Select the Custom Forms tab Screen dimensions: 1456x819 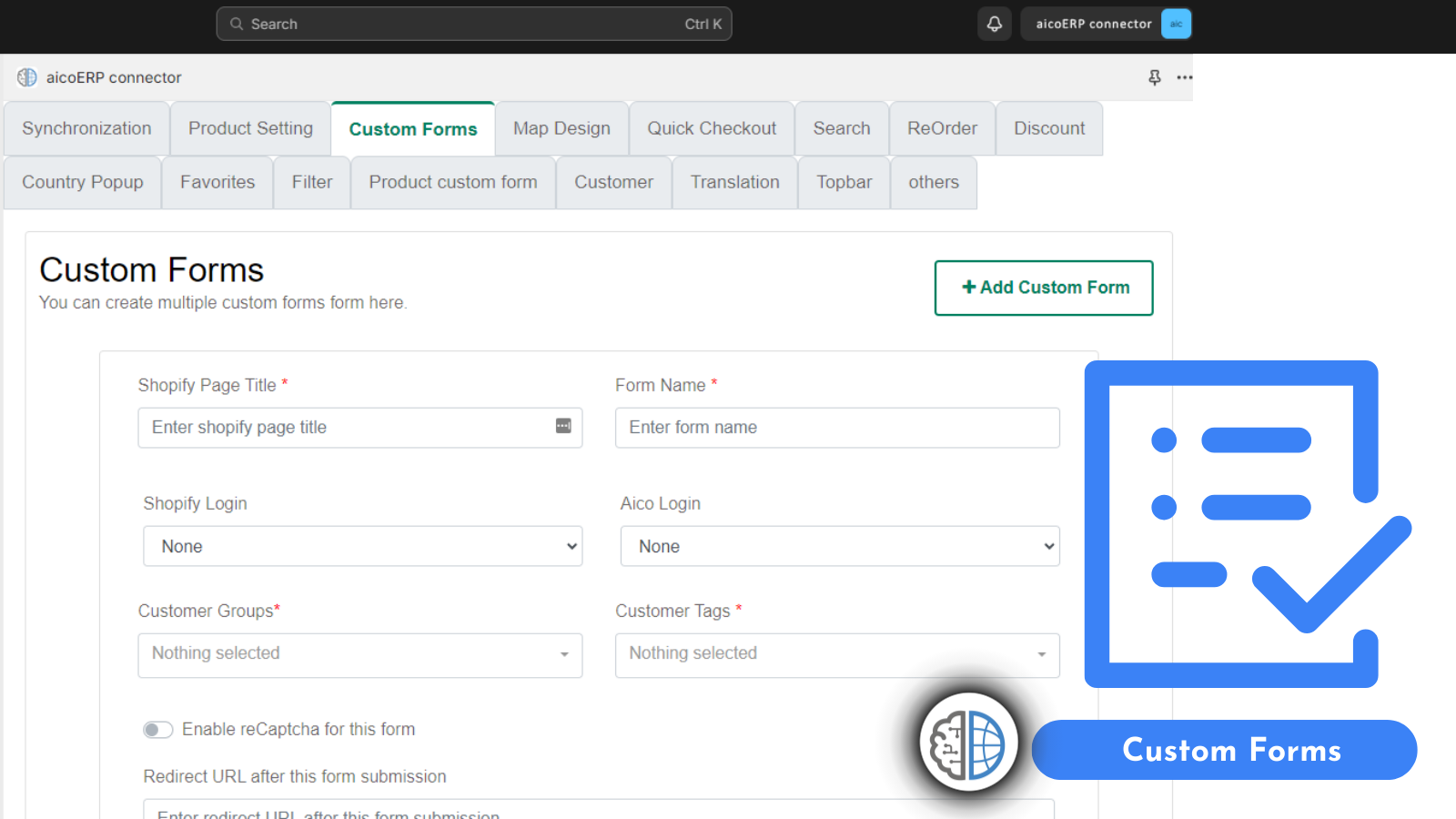click(413, 129)
